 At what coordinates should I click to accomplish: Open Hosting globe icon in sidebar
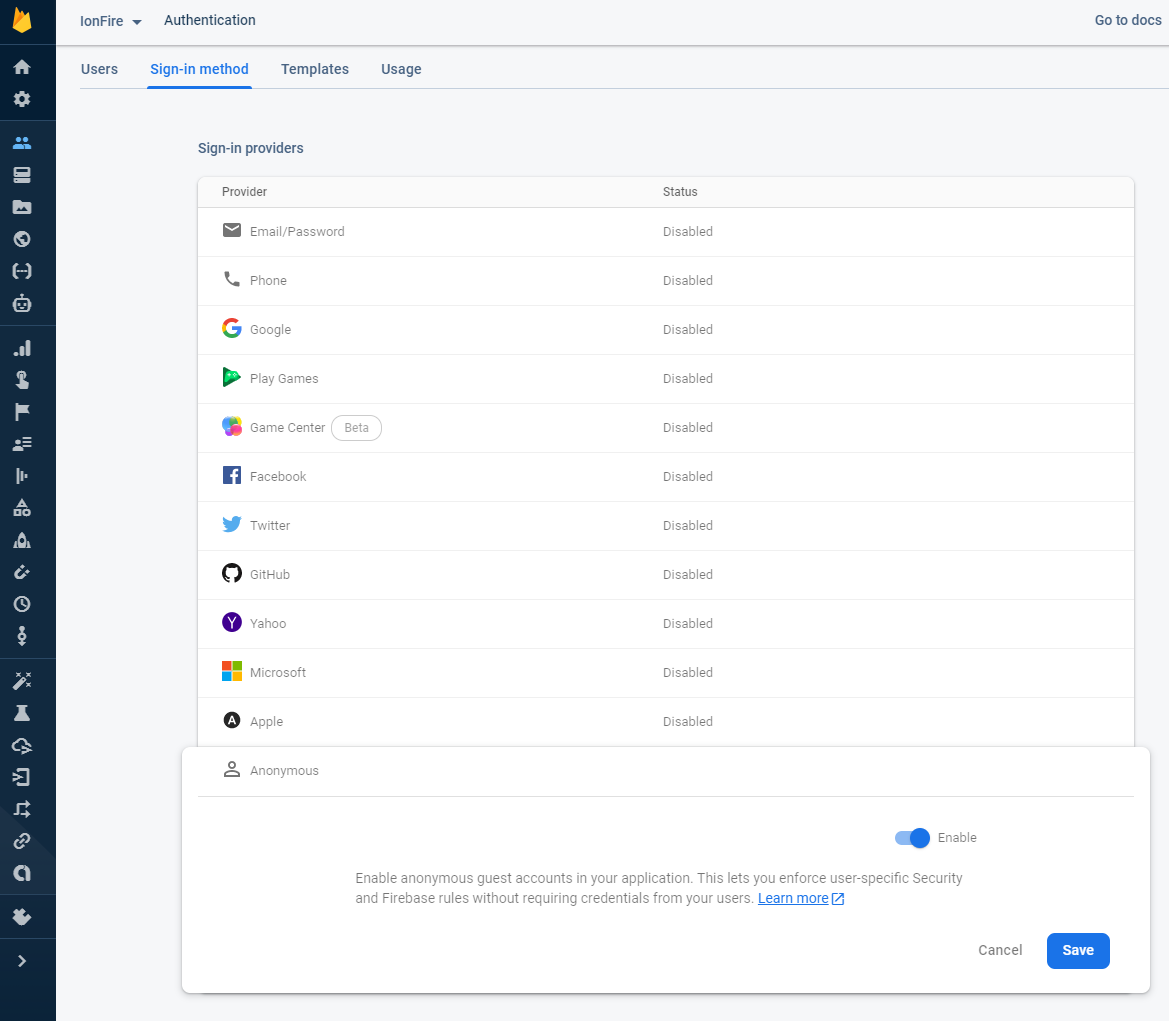coord(22,239)
